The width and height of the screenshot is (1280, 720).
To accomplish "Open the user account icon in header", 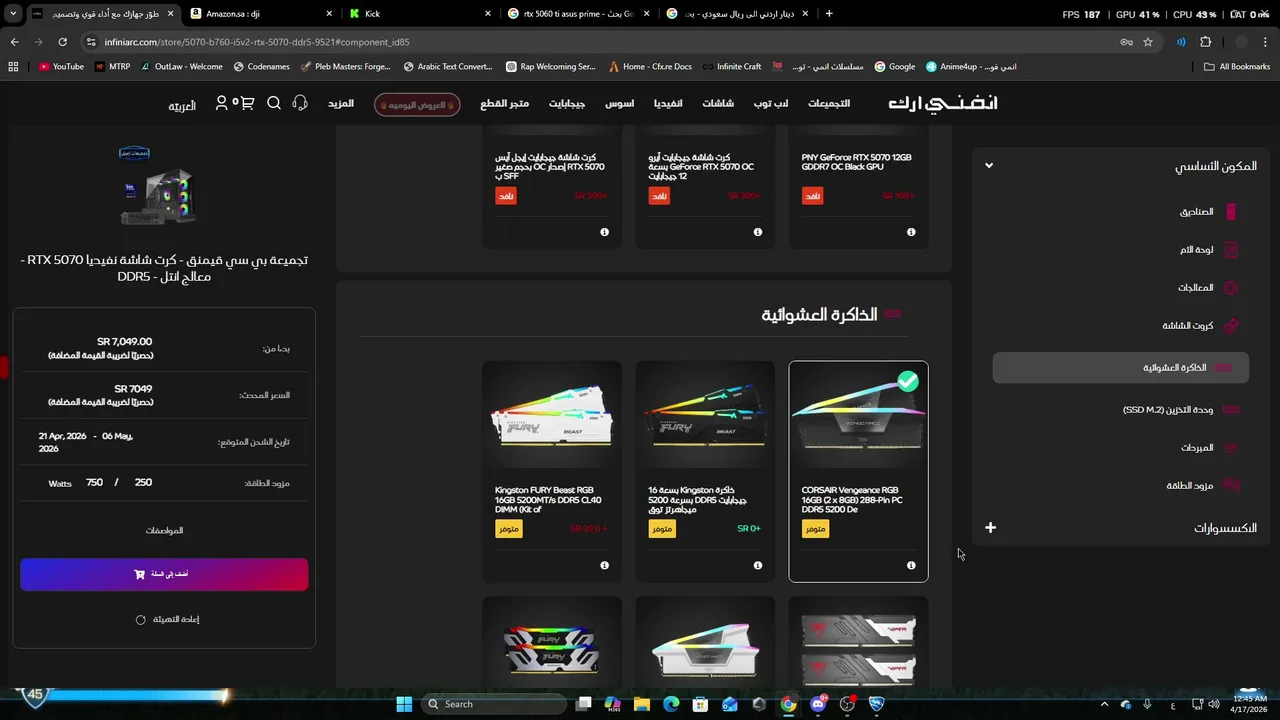I will click(x=221, y=103).
